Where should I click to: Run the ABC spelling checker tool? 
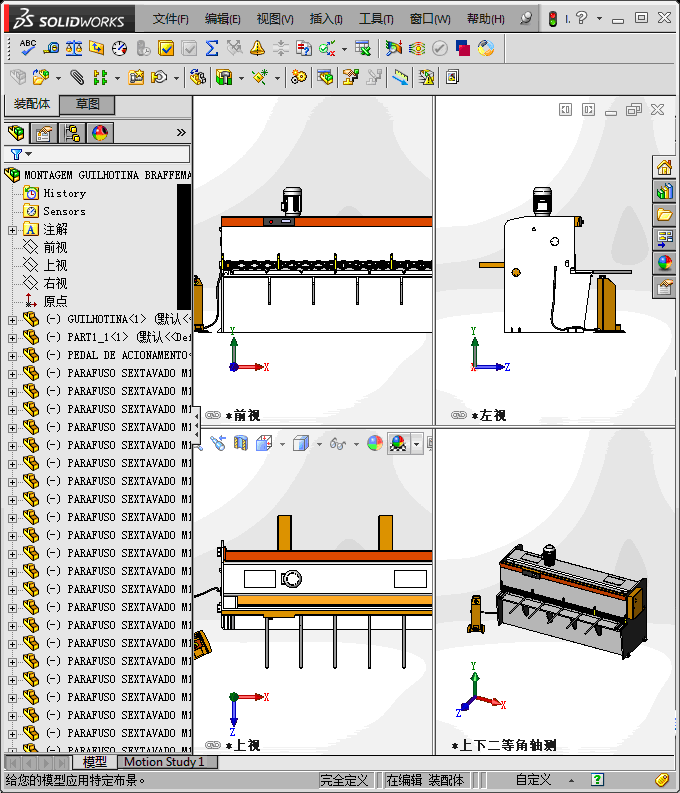coord(27,48)
